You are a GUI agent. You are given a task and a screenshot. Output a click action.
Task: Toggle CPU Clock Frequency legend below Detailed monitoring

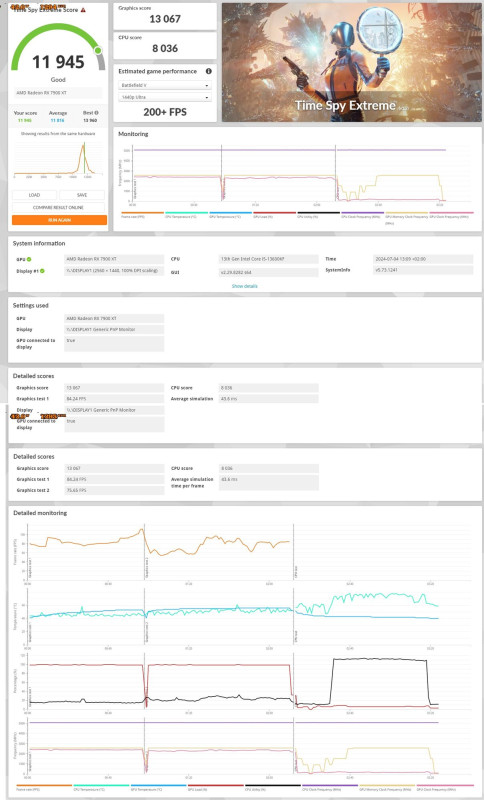point(329,787)
